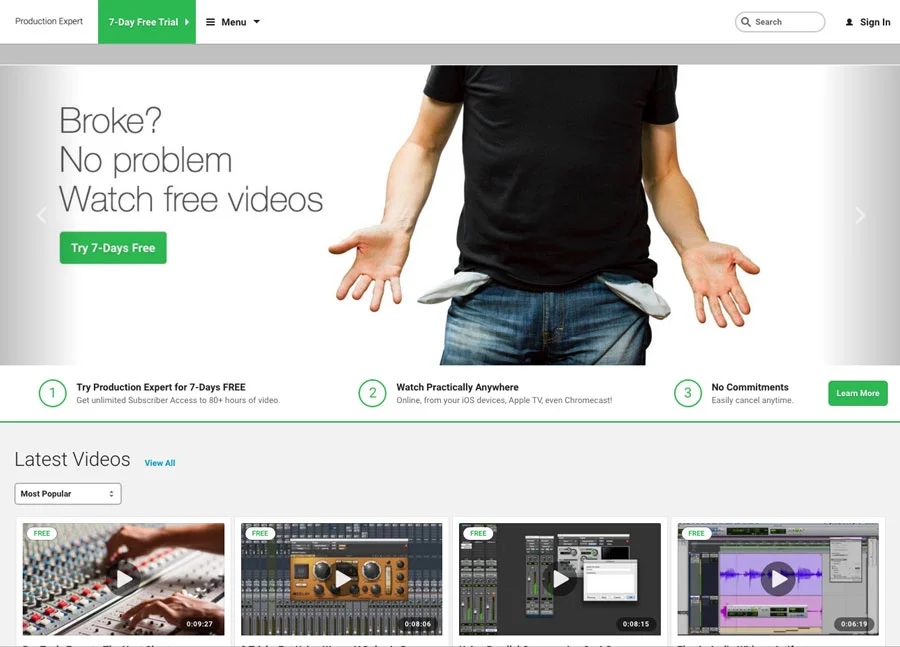Viewport: 900px width, 647px height.
Task: Click step 1 circle icon
Action: click(x=53, y=393)
